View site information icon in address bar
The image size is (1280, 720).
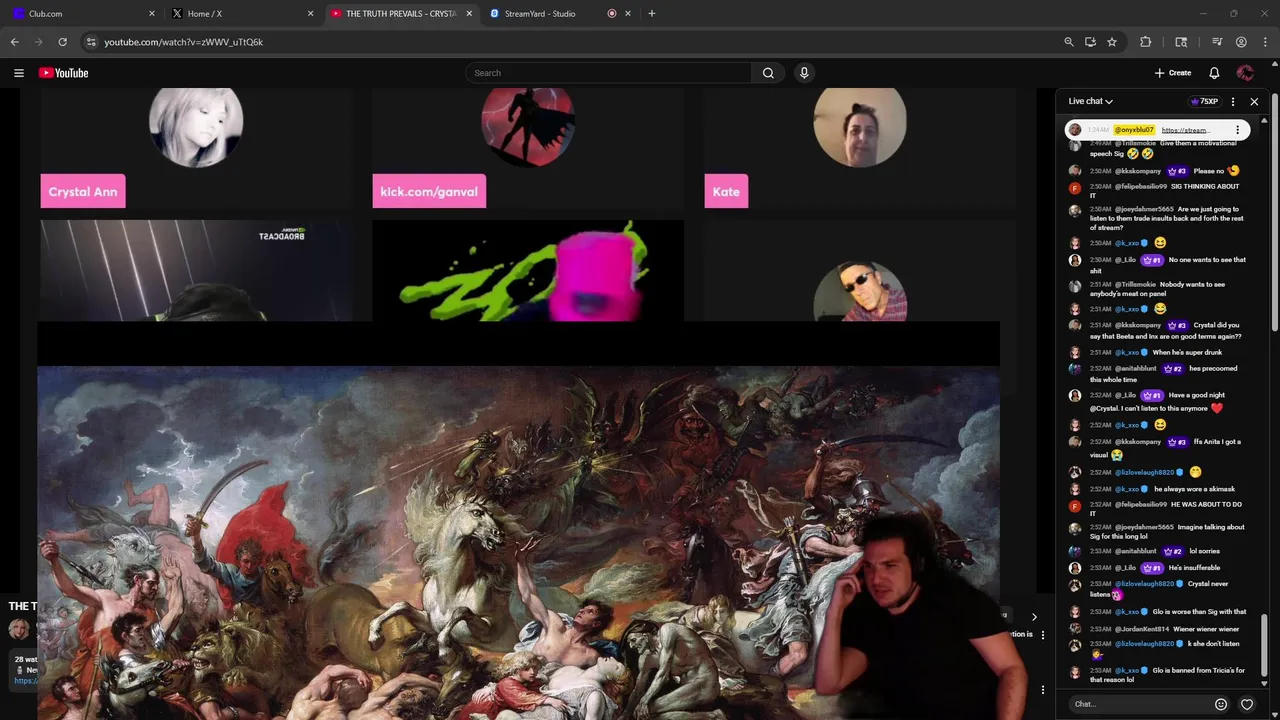click(x=91, y=42)
